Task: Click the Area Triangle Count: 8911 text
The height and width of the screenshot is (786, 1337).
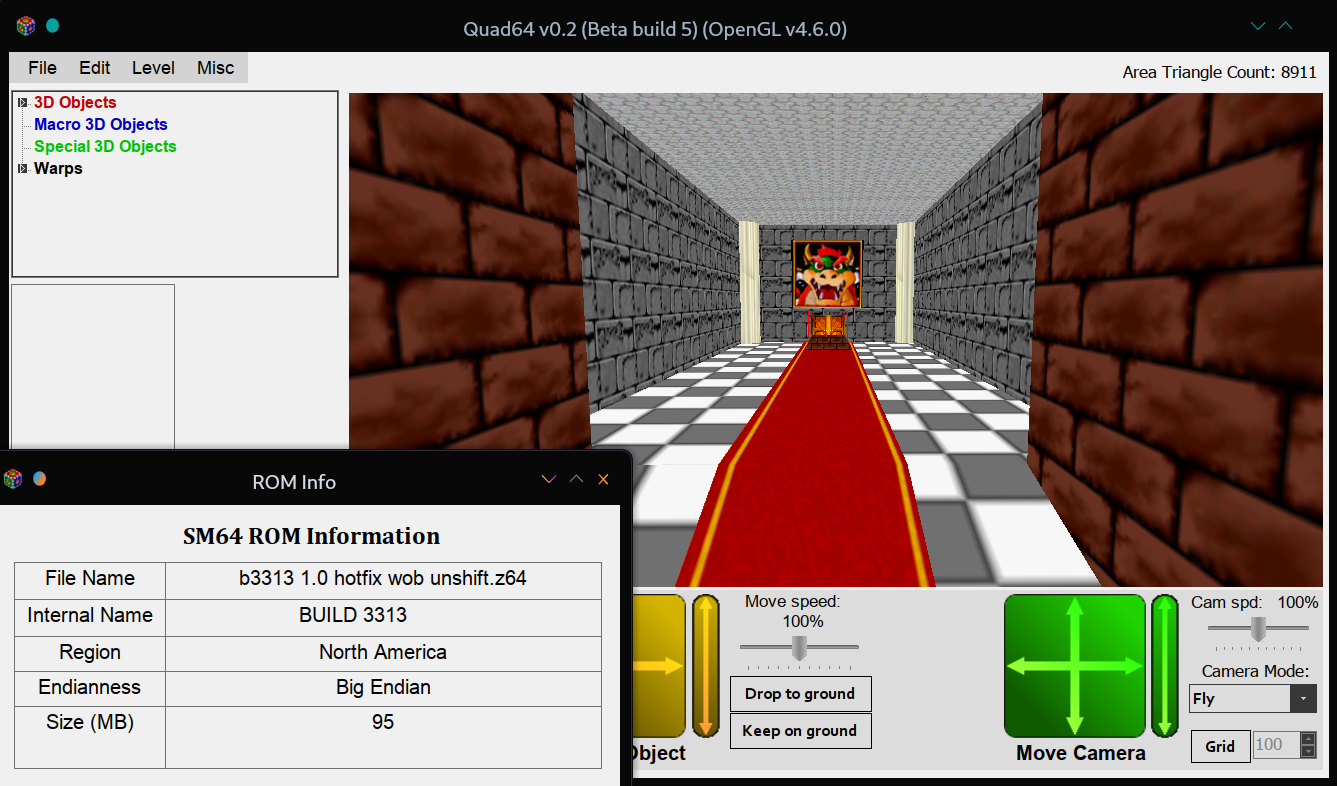Action: click(x=1219, y=72)
